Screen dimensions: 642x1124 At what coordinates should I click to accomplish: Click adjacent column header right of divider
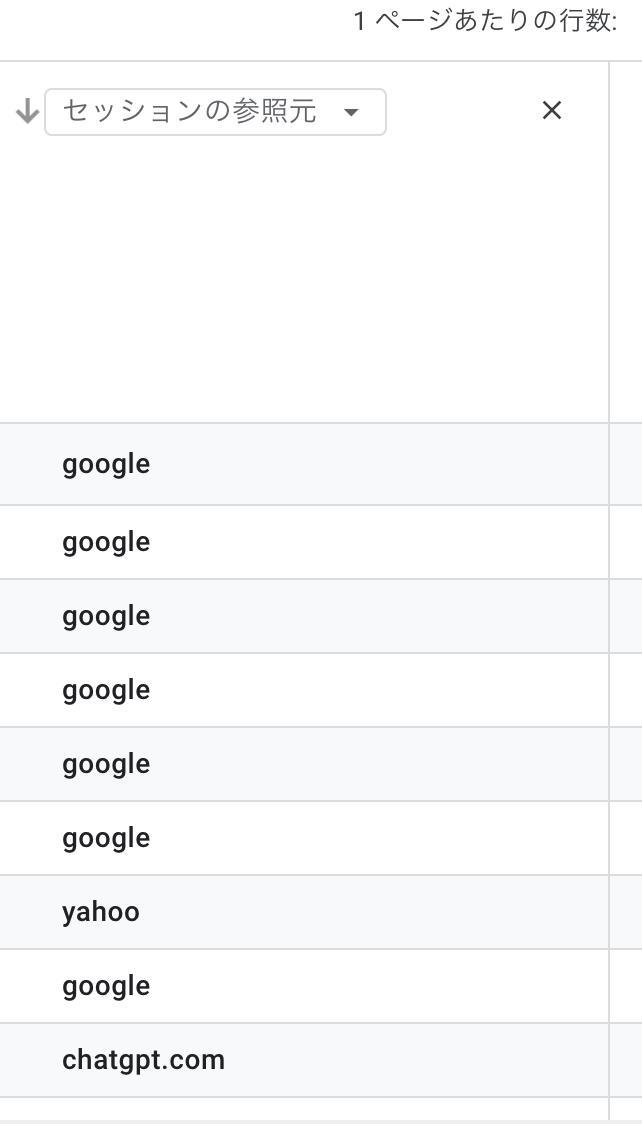tap(626, 242)
